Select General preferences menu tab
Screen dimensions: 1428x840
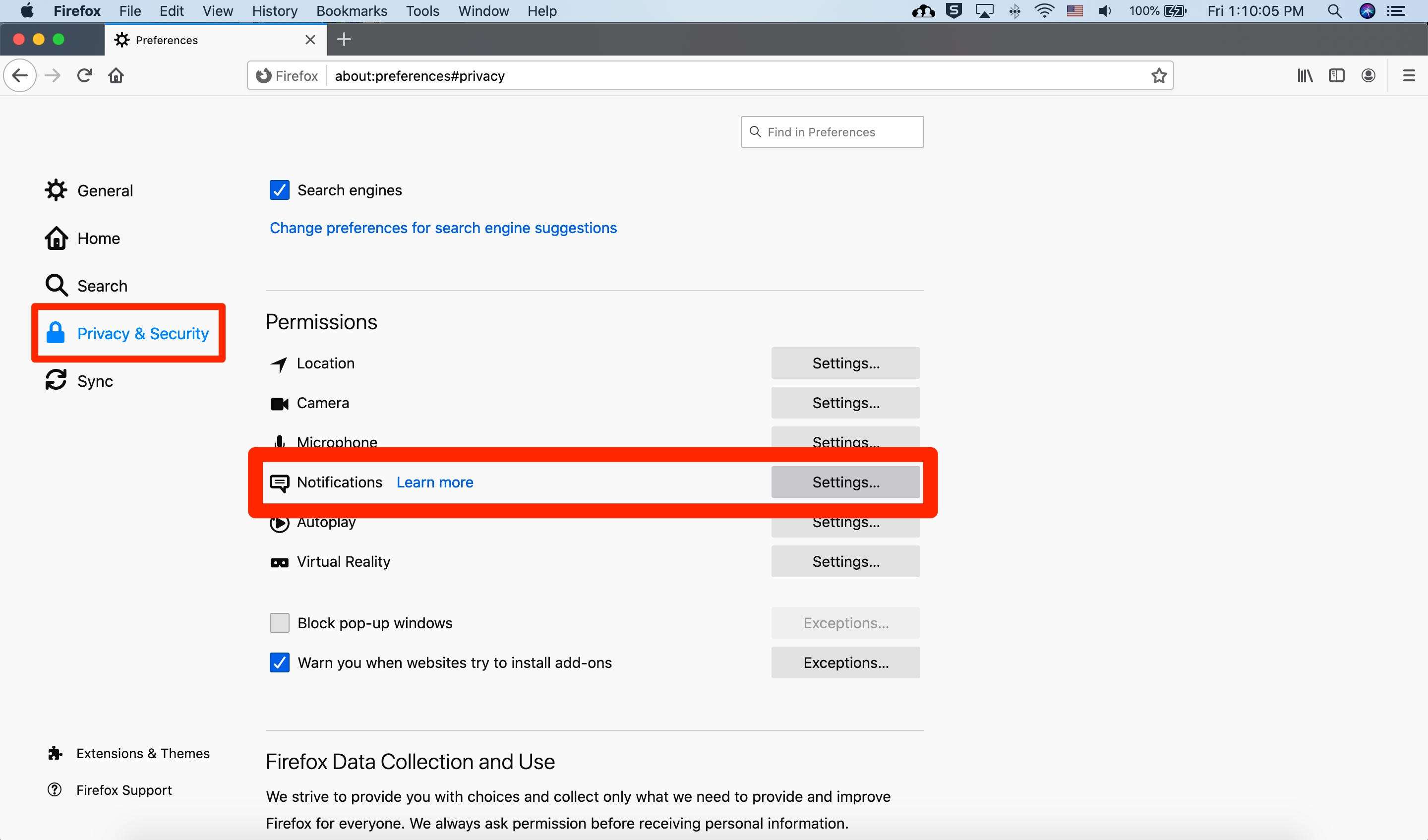click(x=105, y=190)
